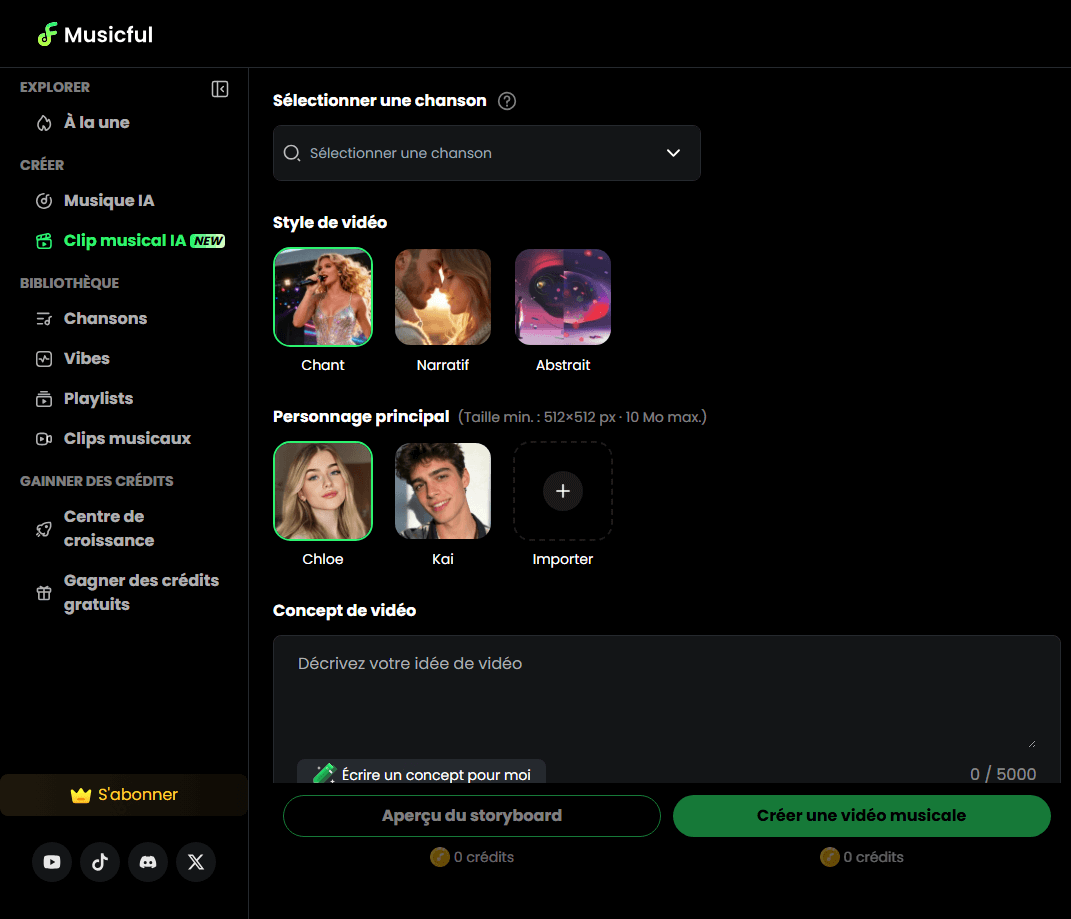Open the Vibes section
The width and height of the screenshot is (1071, 919).
(86, 358)
